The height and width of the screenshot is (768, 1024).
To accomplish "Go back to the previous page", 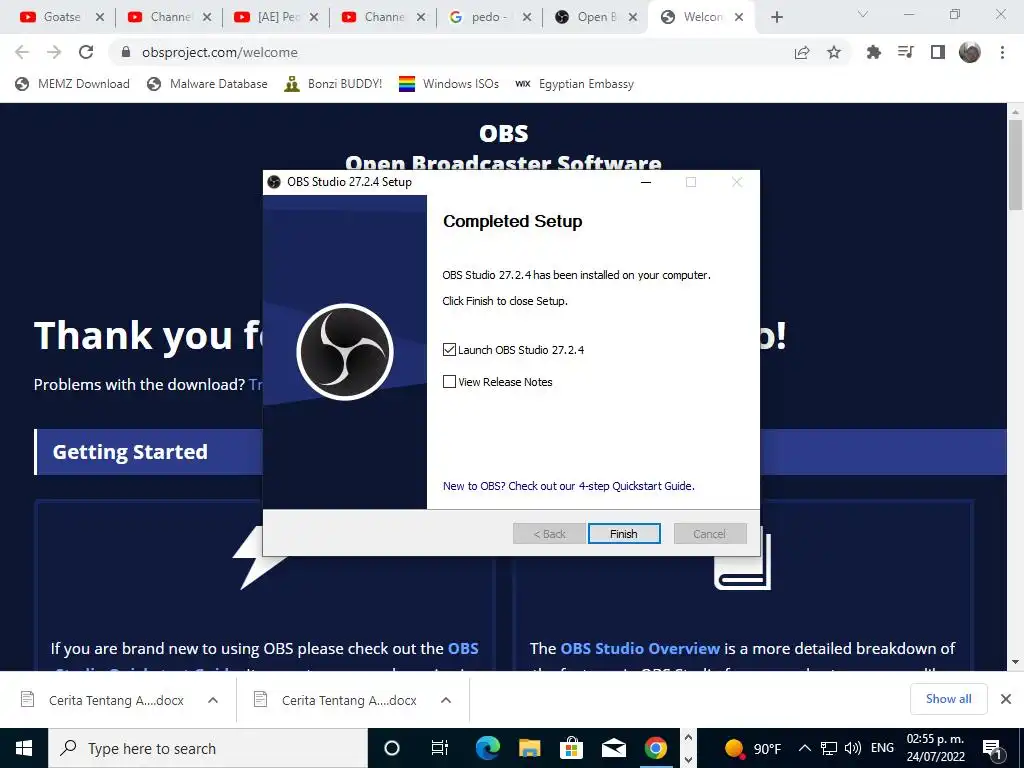I will pos(22,52).
